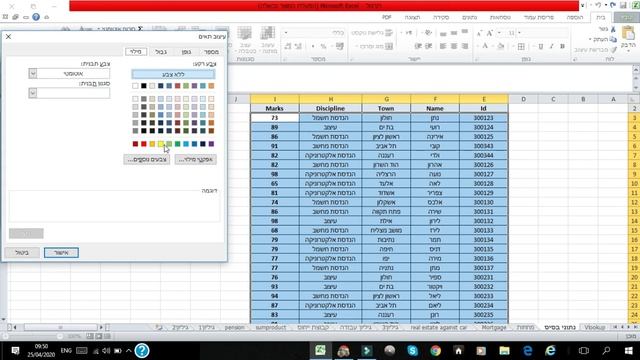Toggle Underline formatting in Excel ribbon
This screenshot has width=640, height=360.
(540, 47)
